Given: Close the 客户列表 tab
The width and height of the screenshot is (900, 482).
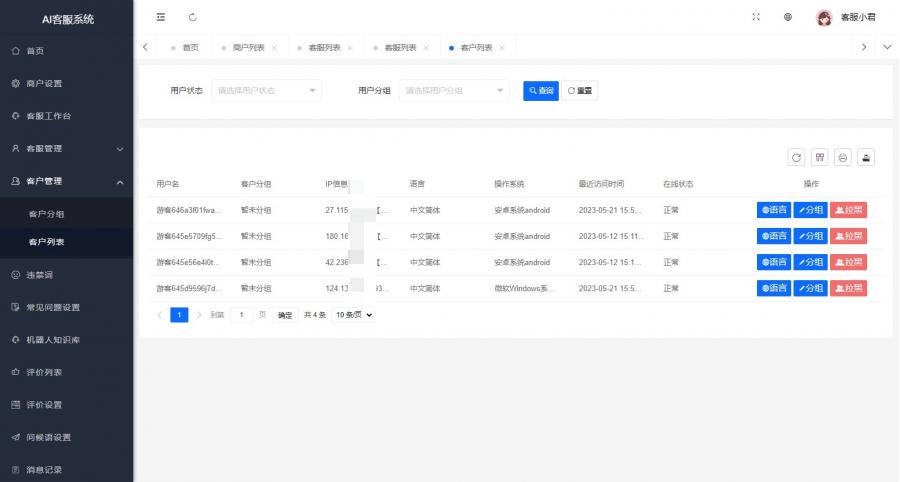Looking at the screenshot, I should [x=502, y=48].
